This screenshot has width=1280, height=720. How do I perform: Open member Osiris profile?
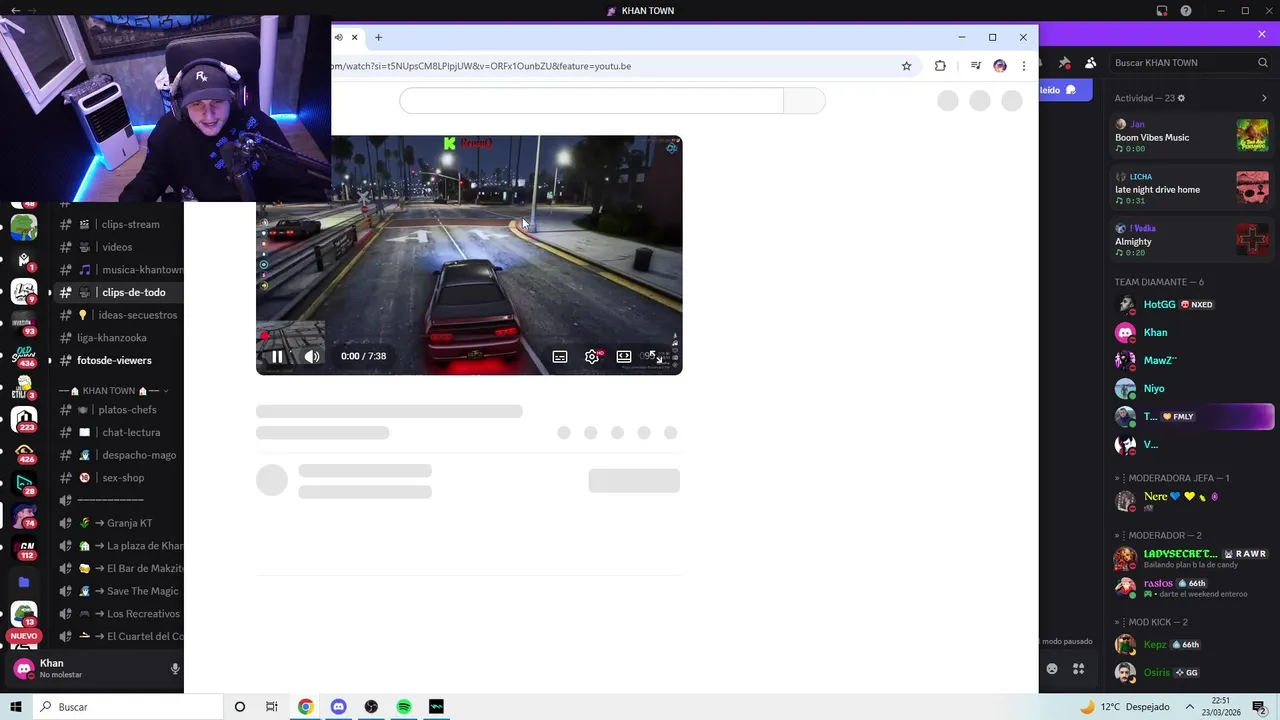1192,672
